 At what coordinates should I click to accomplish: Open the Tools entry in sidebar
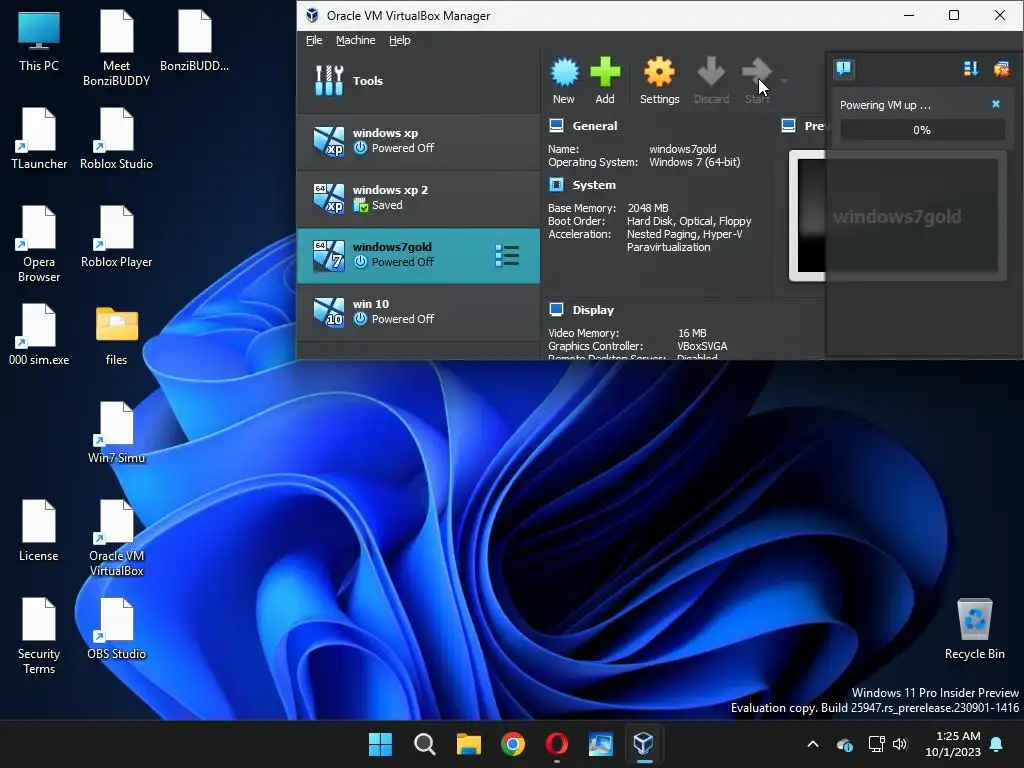pyautogui.click(x=419, y=81)
